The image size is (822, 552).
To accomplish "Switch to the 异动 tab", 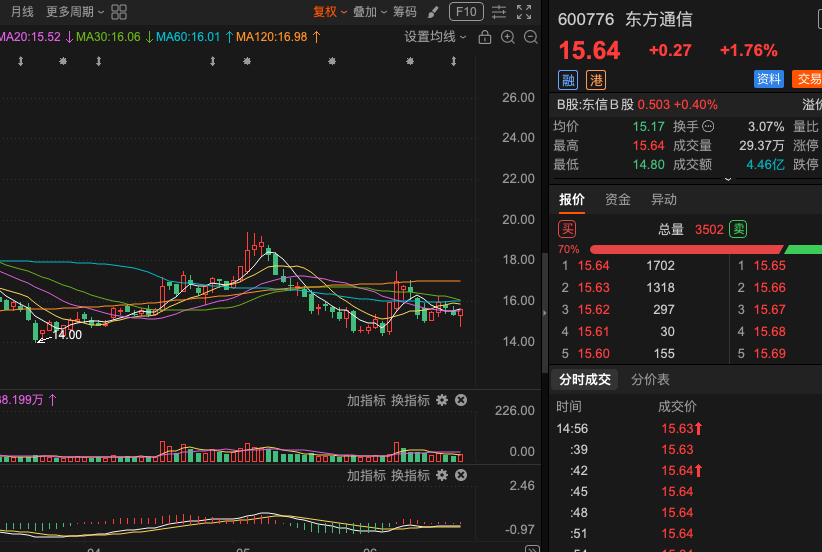I will pos(664,200).
